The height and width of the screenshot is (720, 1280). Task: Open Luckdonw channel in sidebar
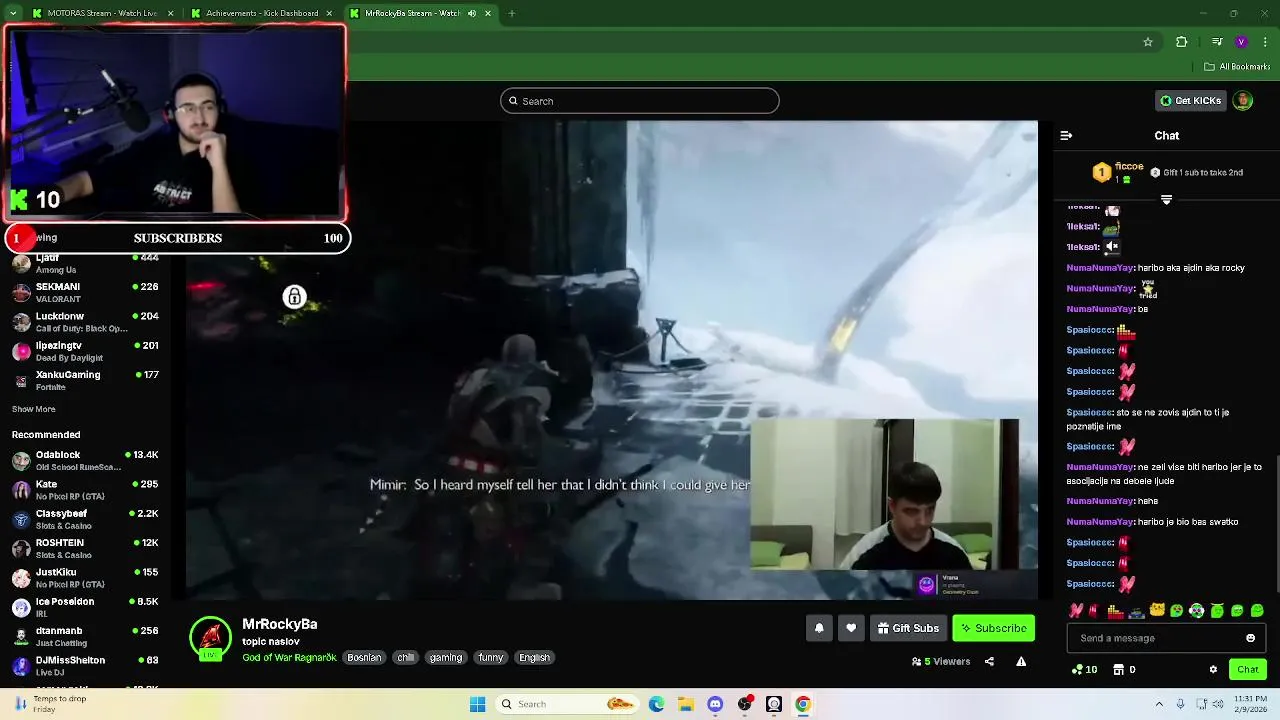click(x=85, y=322)
